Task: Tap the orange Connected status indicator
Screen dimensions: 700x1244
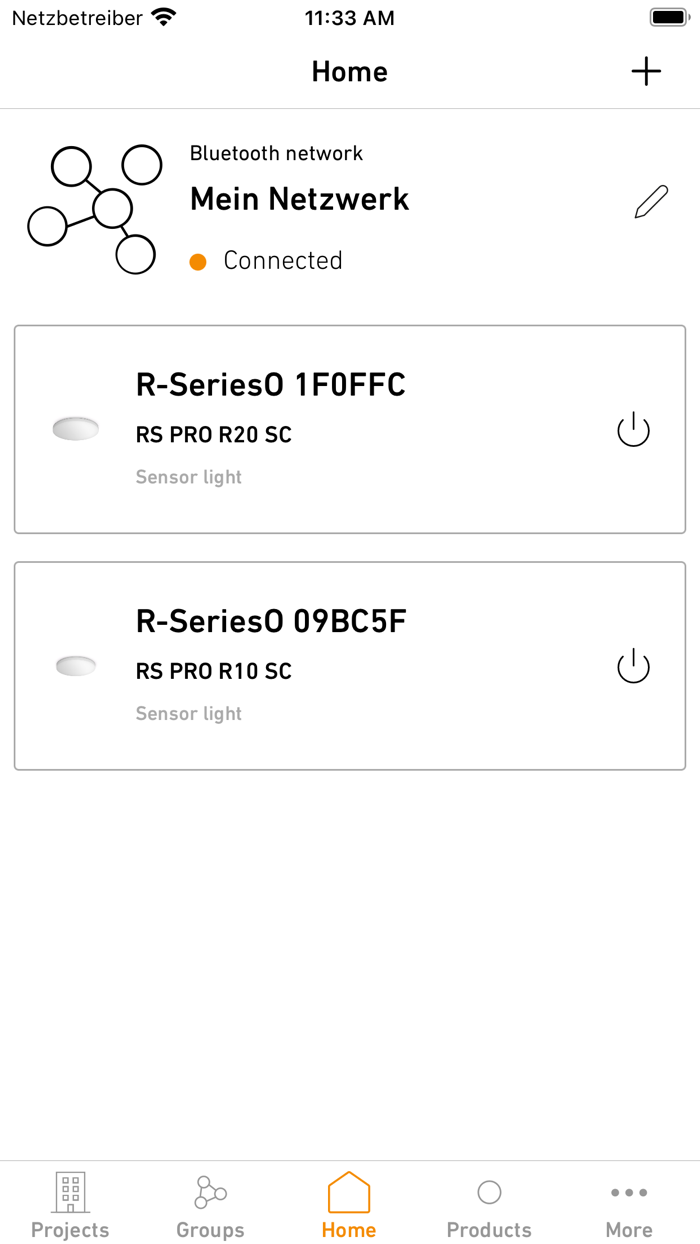Action: tap(198, 262)
